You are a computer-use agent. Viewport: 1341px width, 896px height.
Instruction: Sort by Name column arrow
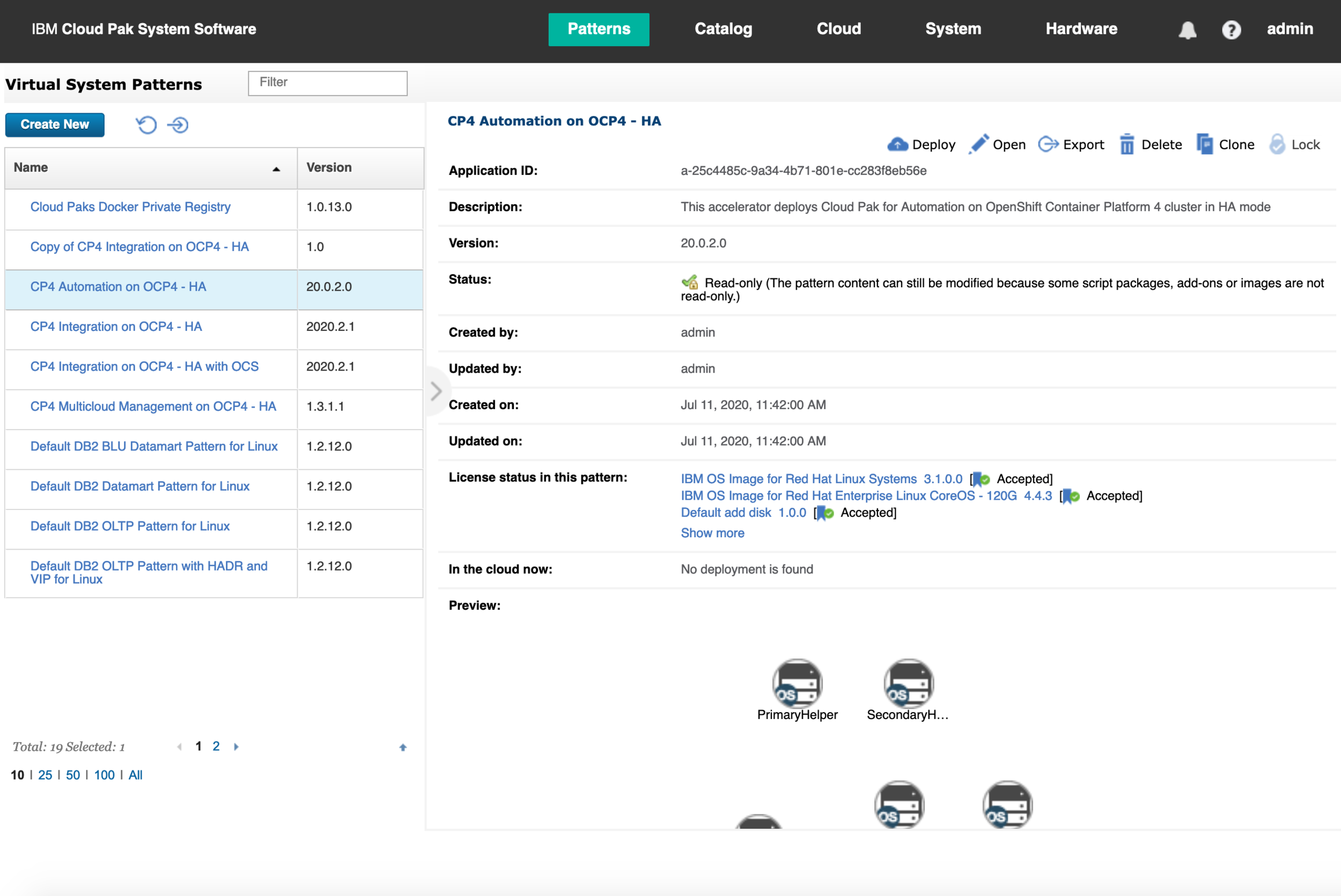pos(276,169)
